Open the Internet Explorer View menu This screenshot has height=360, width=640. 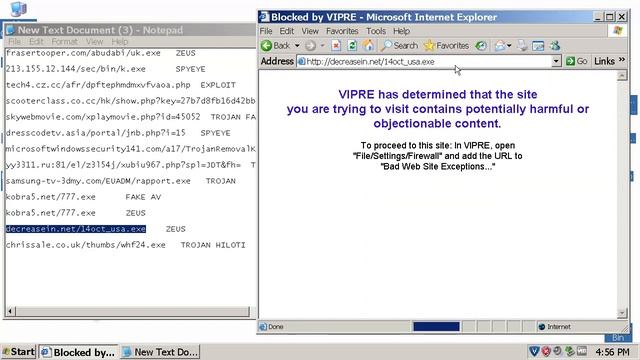[310, 31]
